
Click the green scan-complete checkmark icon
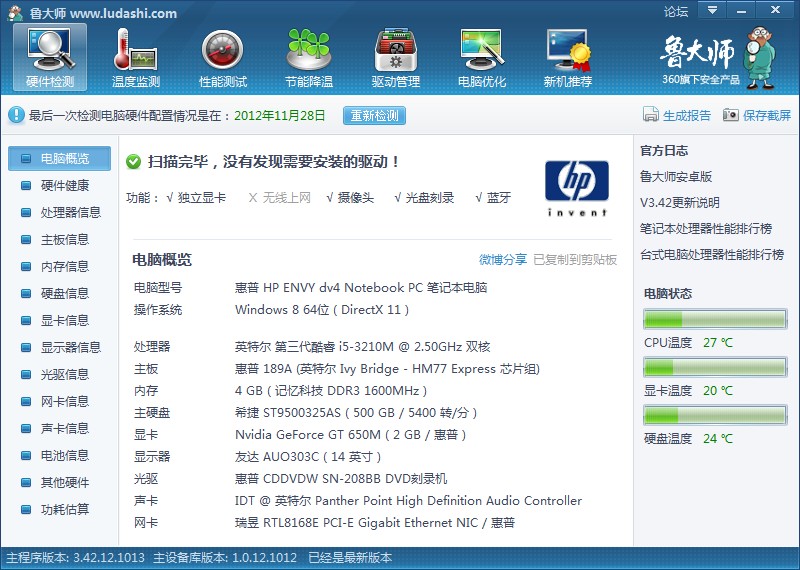pos(133,162)
